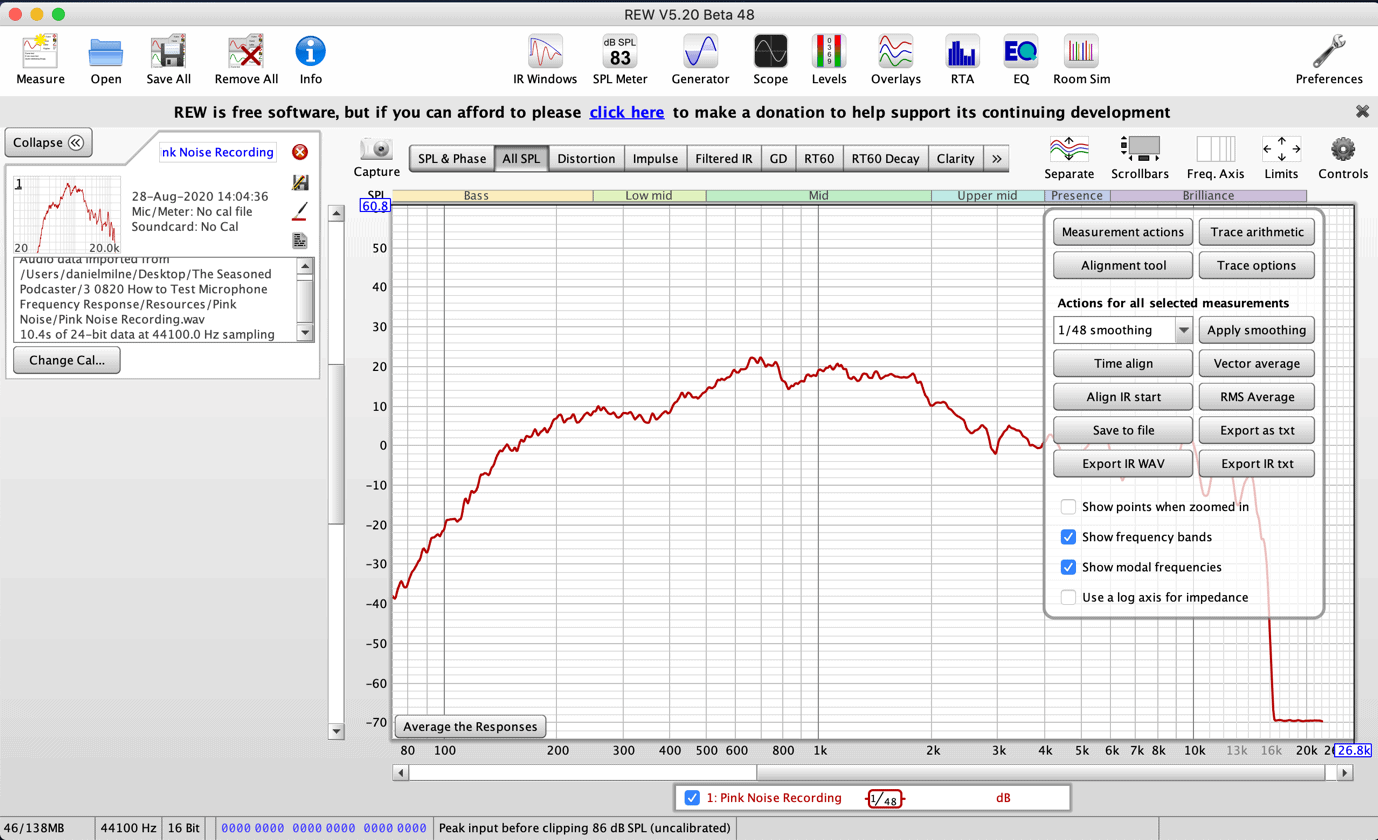Image resolution: width=1378 pixels, height=840 pixels.
Task: Uncheck Show frequency bands
Action: (x=1068, y=537)
